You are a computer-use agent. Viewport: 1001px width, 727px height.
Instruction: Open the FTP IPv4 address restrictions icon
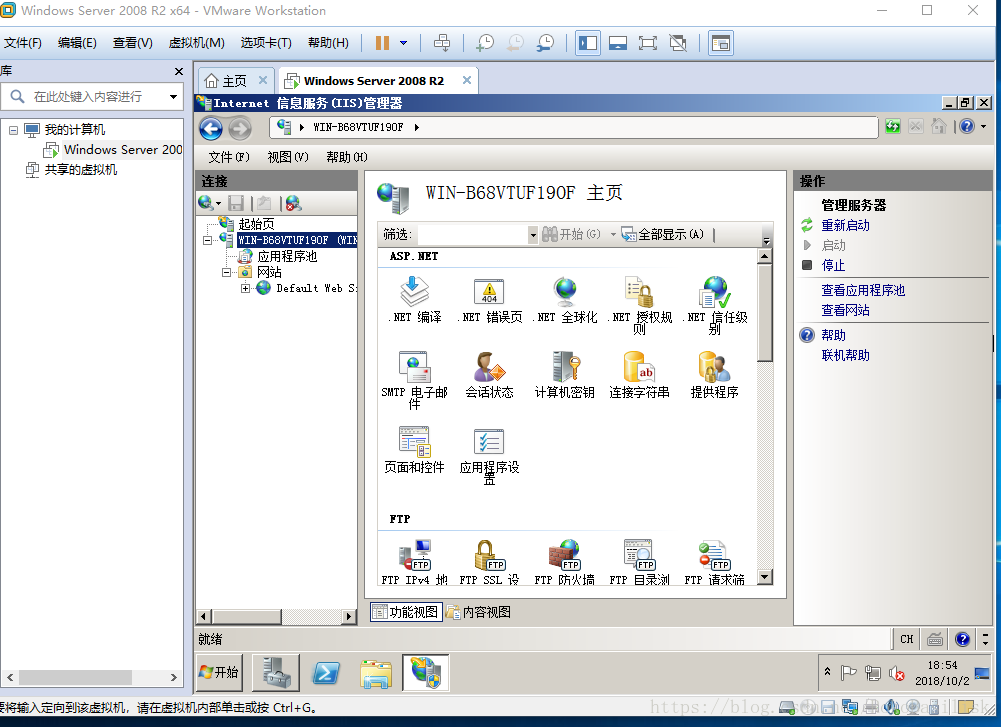[414, 555]
